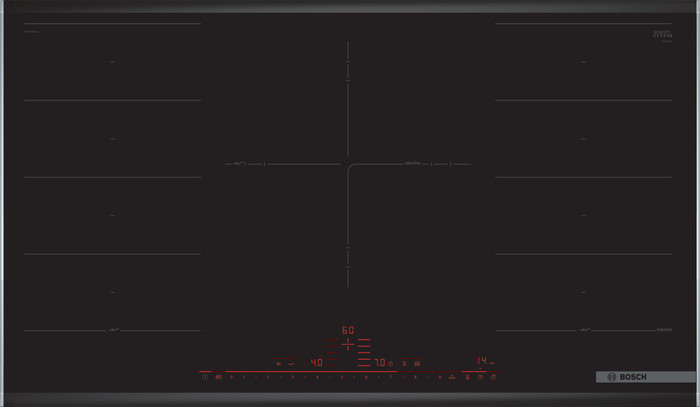Tap the minus sign next to 14

click(492, 363)
